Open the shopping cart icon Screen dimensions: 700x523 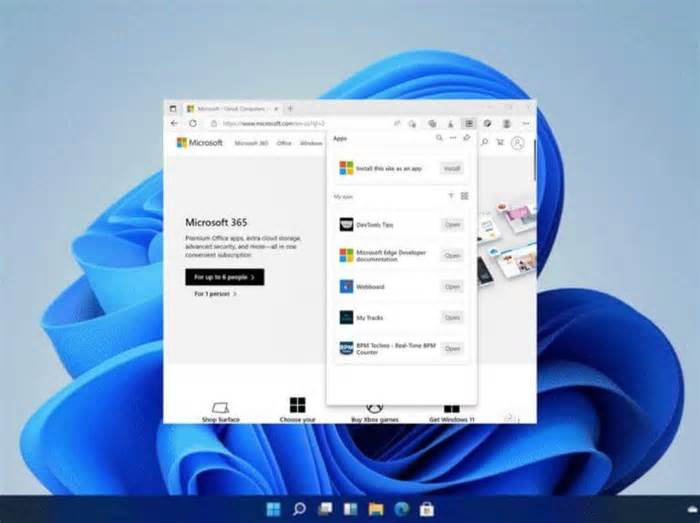pos(500,142)
